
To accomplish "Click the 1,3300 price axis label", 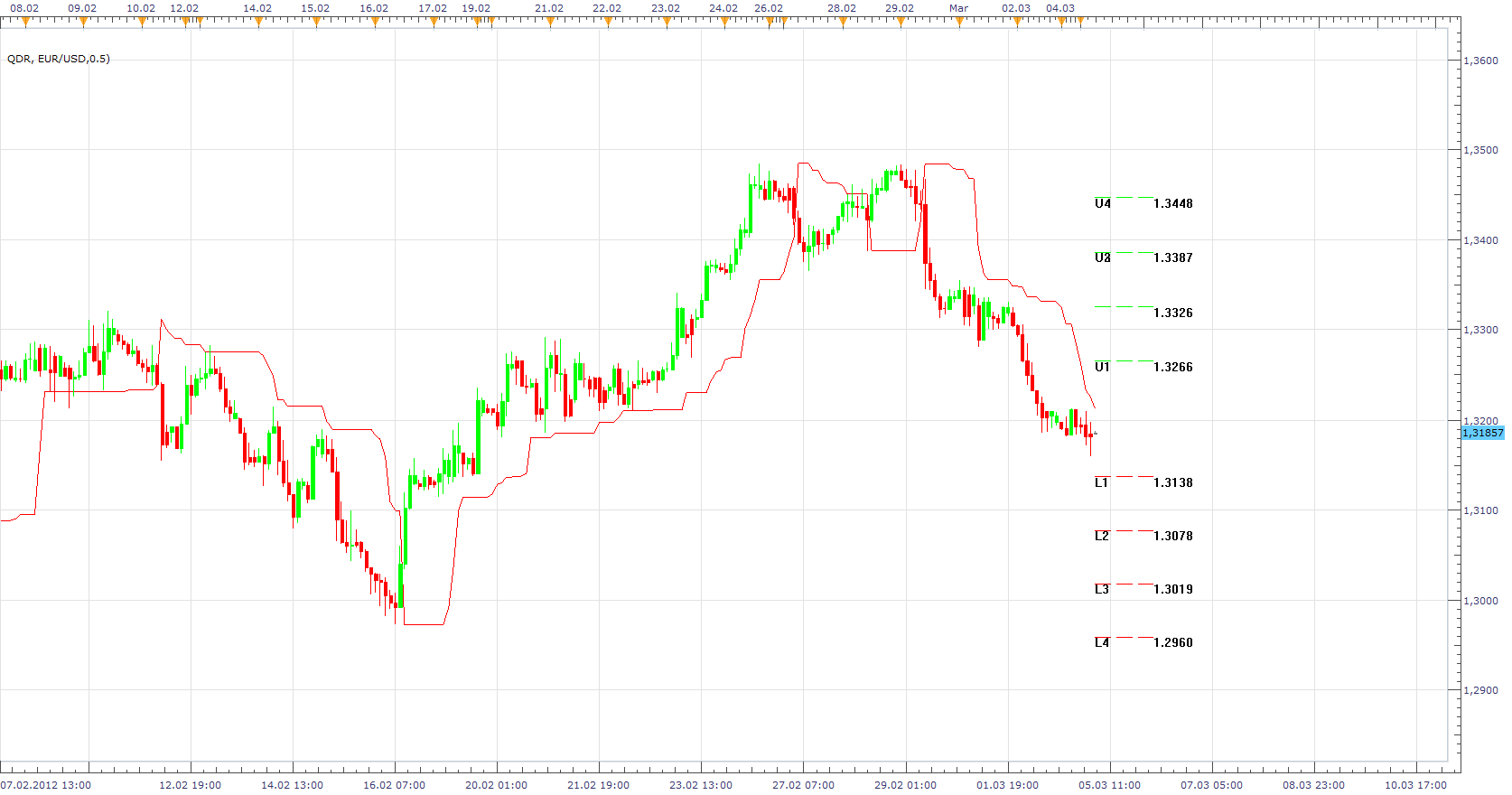I will tap(1480, 330).
